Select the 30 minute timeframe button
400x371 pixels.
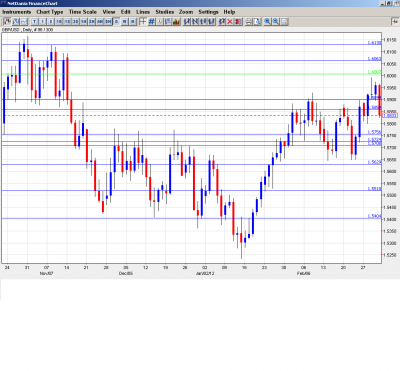pos(75,22)
